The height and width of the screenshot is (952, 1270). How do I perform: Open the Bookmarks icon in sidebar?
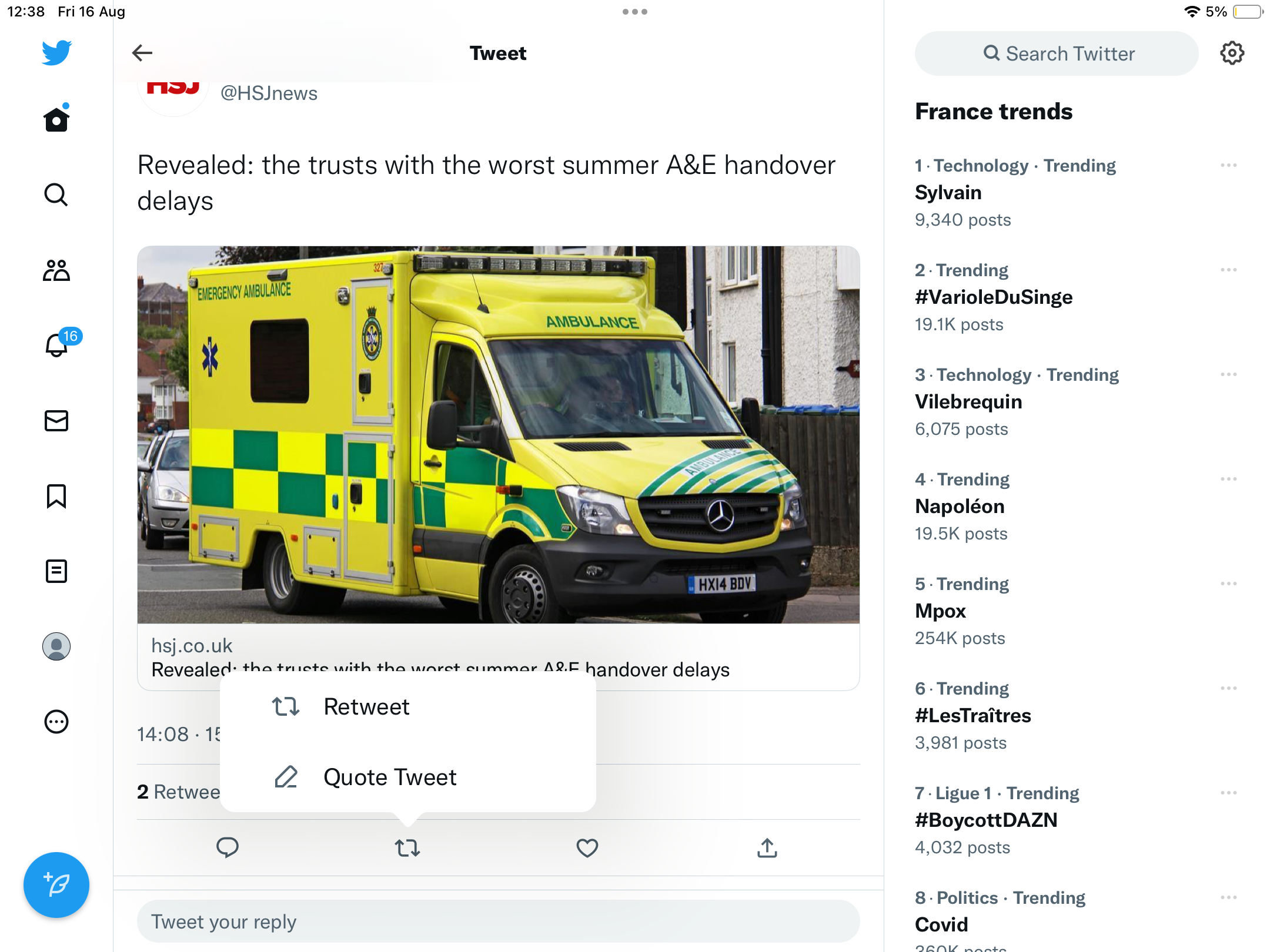[x=56, y=496]
